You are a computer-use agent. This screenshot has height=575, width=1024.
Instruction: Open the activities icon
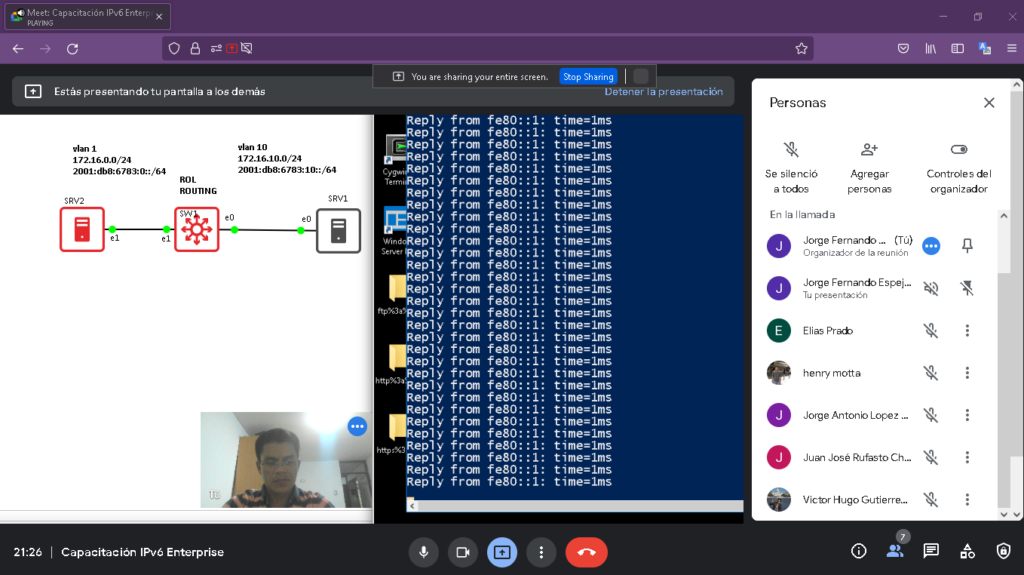967,551
